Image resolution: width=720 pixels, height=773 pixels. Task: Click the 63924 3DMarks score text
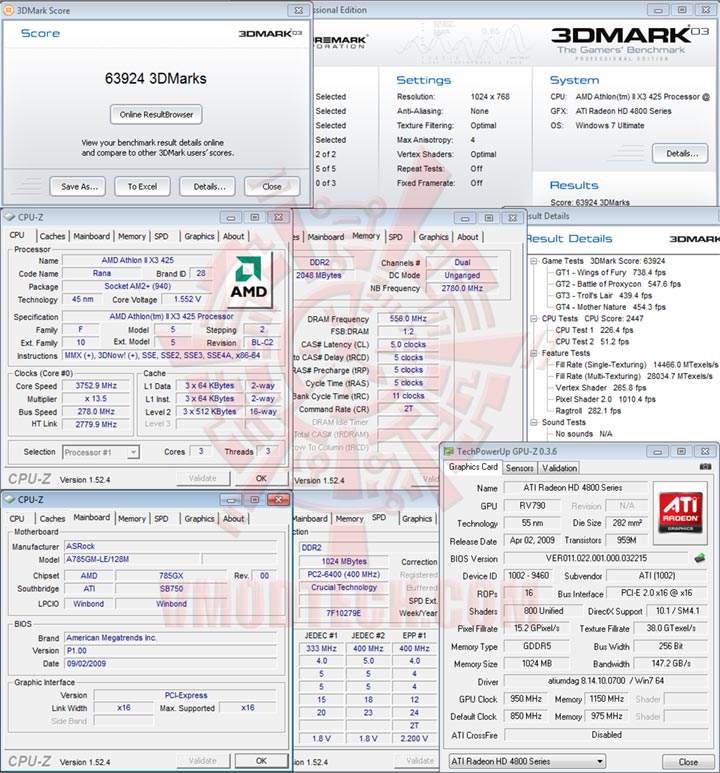click(x=155, y=78)
